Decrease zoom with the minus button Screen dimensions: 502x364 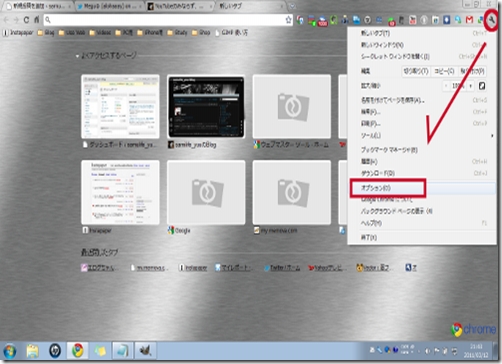pyautogui.click(x=446, y=86)
